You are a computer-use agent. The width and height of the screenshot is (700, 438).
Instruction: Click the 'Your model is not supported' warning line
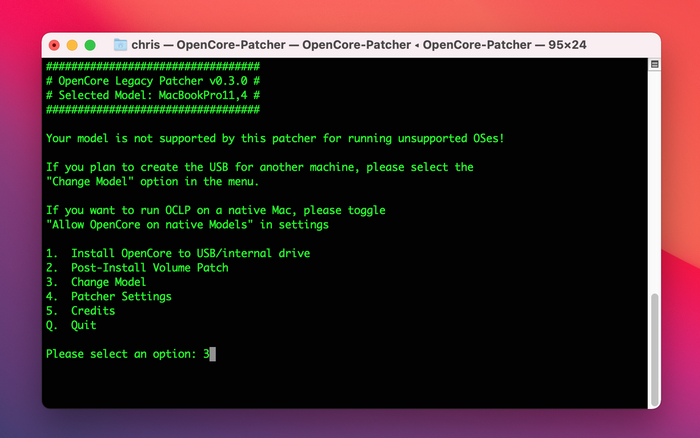[x=275, y=138]
